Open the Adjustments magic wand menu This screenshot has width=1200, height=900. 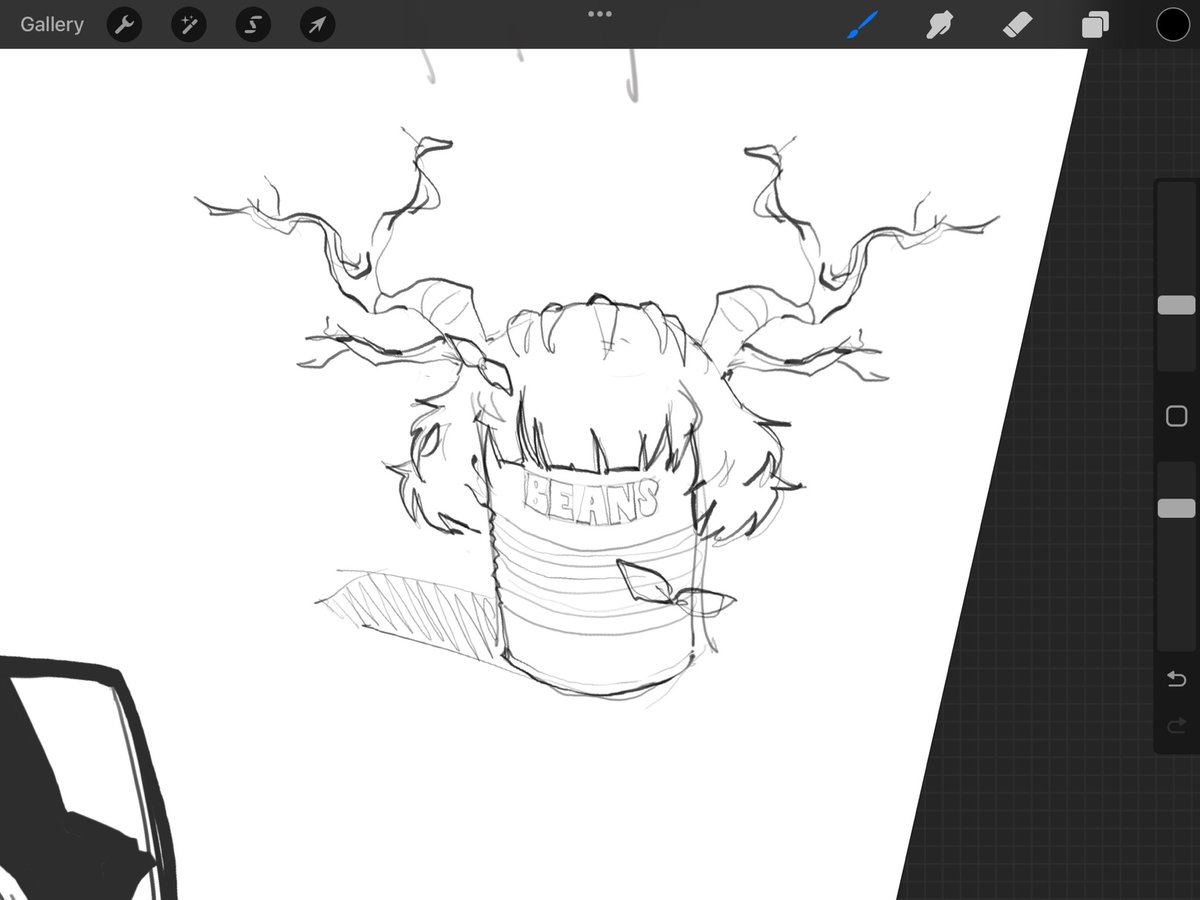coord(188,25)
